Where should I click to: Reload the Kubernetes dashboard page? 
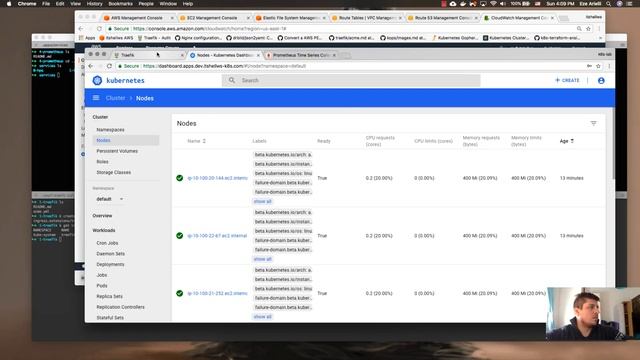click(x=109, y=66)
